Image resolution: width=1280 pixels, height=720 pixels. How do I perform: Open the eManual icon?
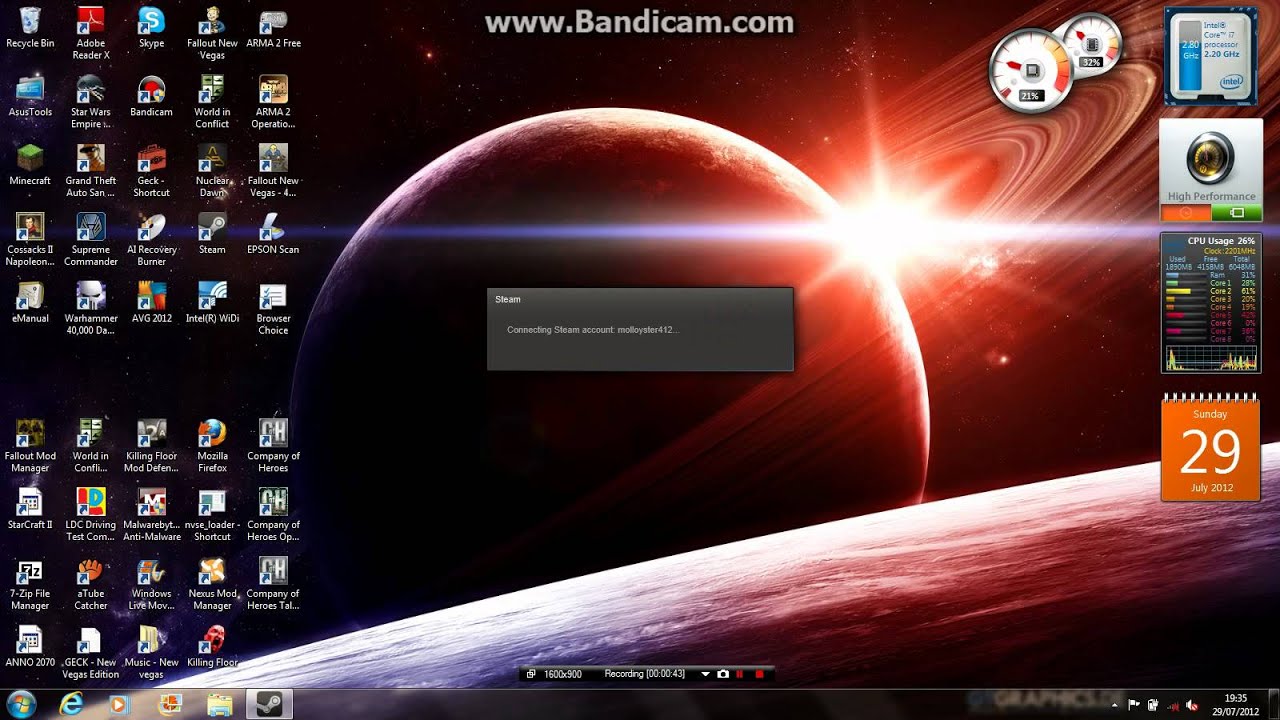click(x=30, y=302)
